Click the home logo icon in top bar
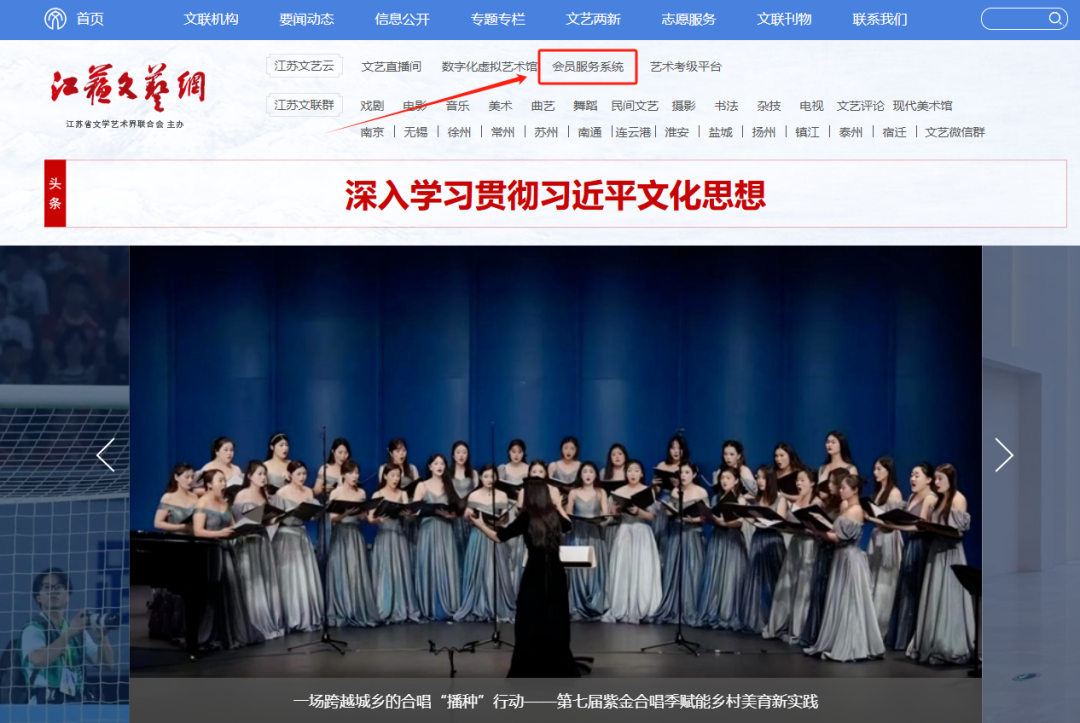The width and height of the screenshot is (1080, 723). 56,19
